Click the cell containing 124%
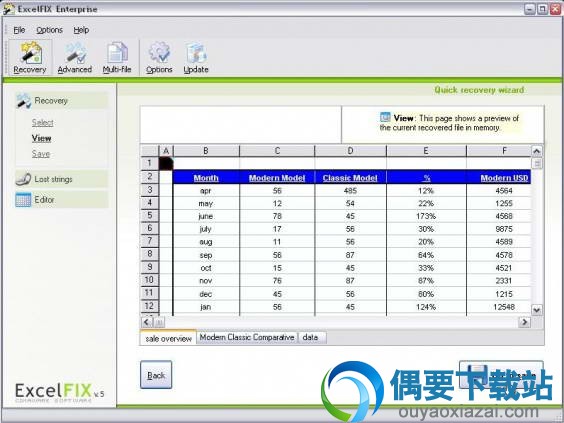The height and width of the screenshot is (423, 564). 426,307
